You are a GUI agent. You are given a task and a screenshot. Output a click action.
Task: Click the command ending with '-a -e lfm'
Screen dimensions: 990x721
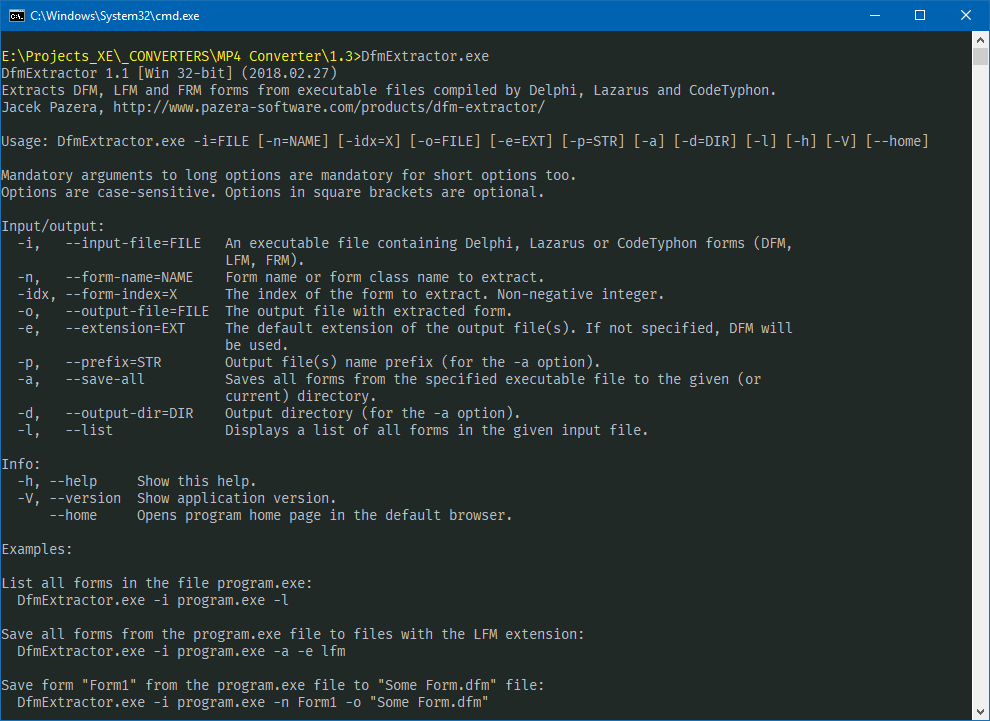point(181,652)
